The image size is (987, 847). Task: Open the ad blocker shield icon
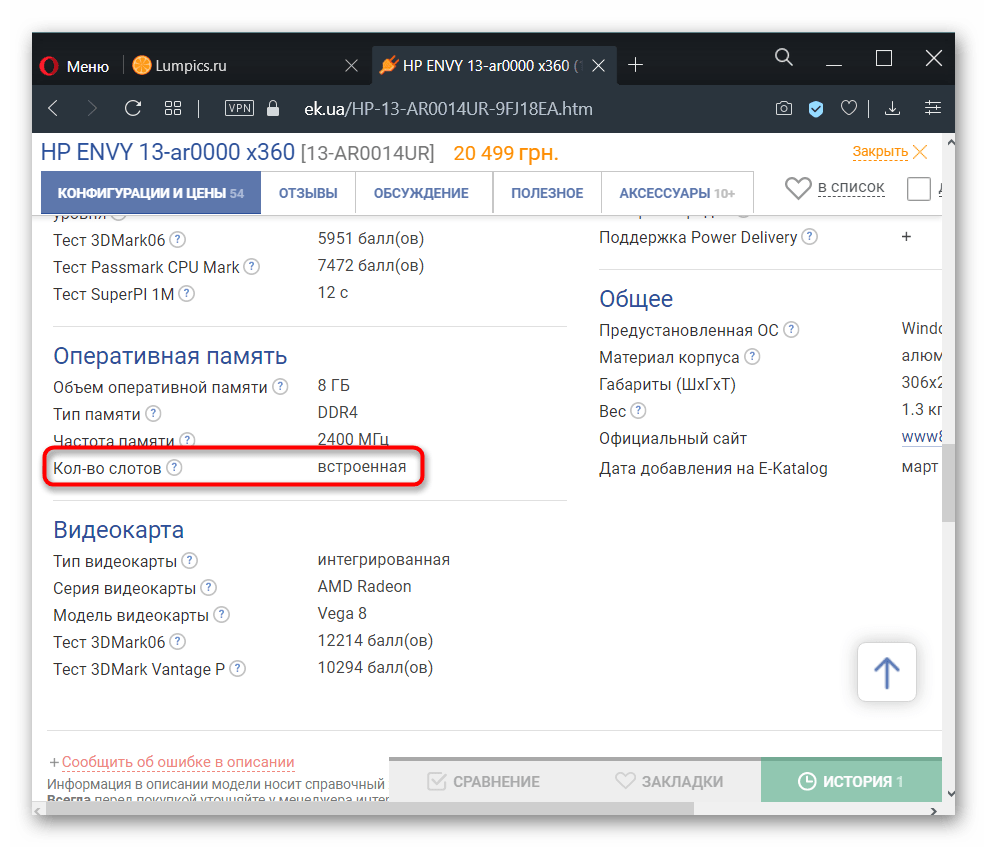tap(816, 108)
